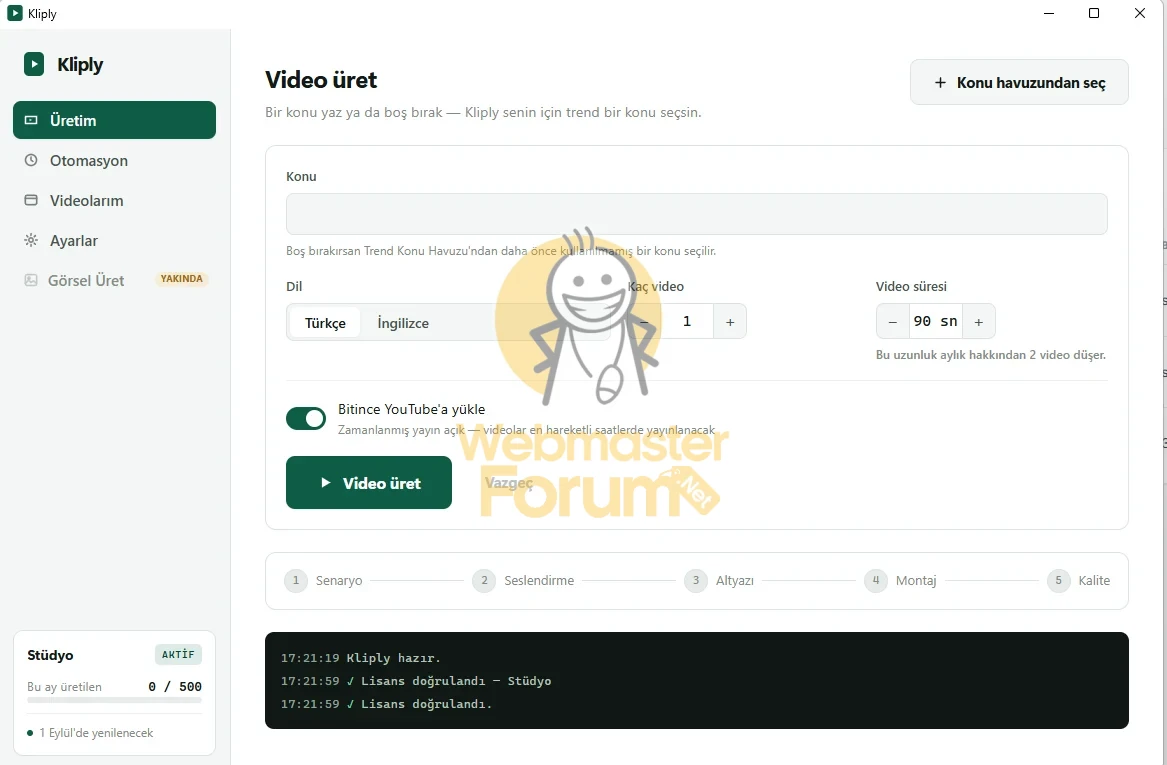Click the 0 / 500 usage counter
This screenshot has height=765, width=1167.
pyautogui.click(x=175, y=686)
